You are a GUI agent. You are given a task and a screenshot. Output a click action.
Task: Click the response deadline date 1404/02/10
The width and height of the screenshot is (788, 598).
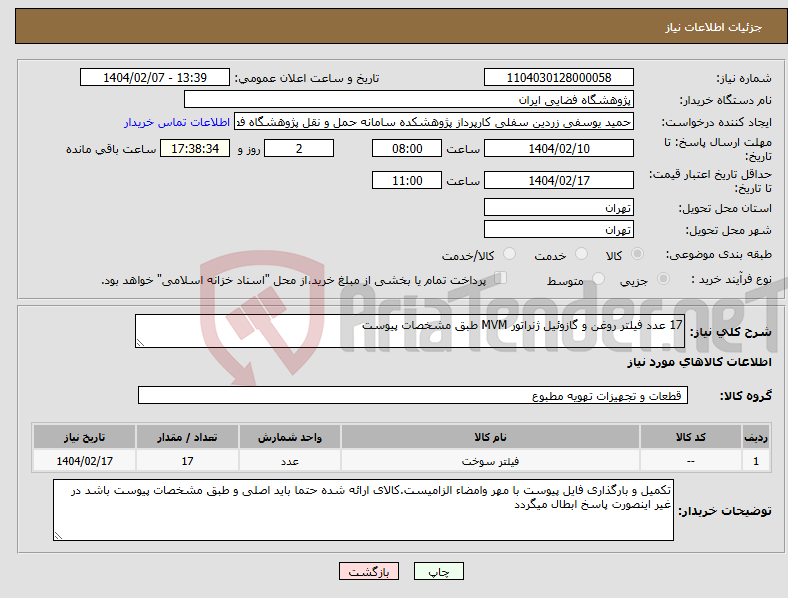(558, 148)
